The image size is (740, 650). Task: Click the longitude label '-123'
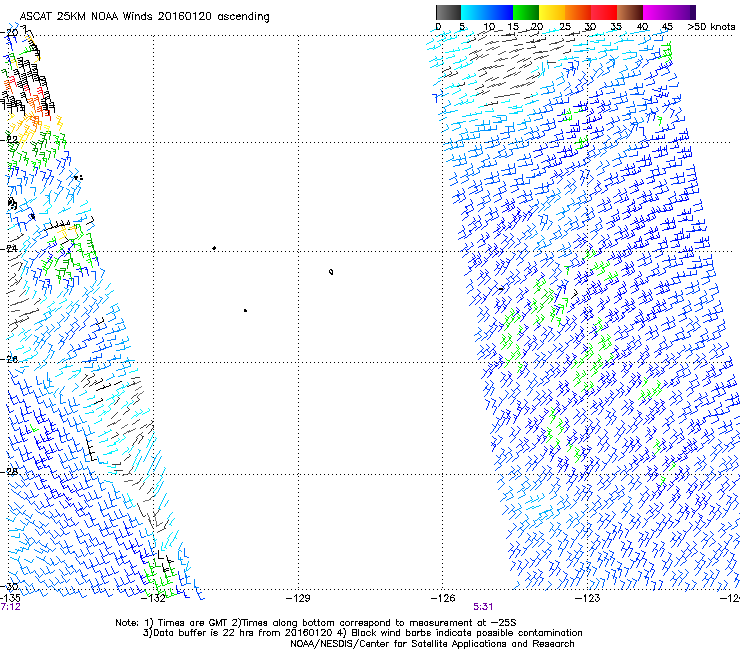click(588, 598)
